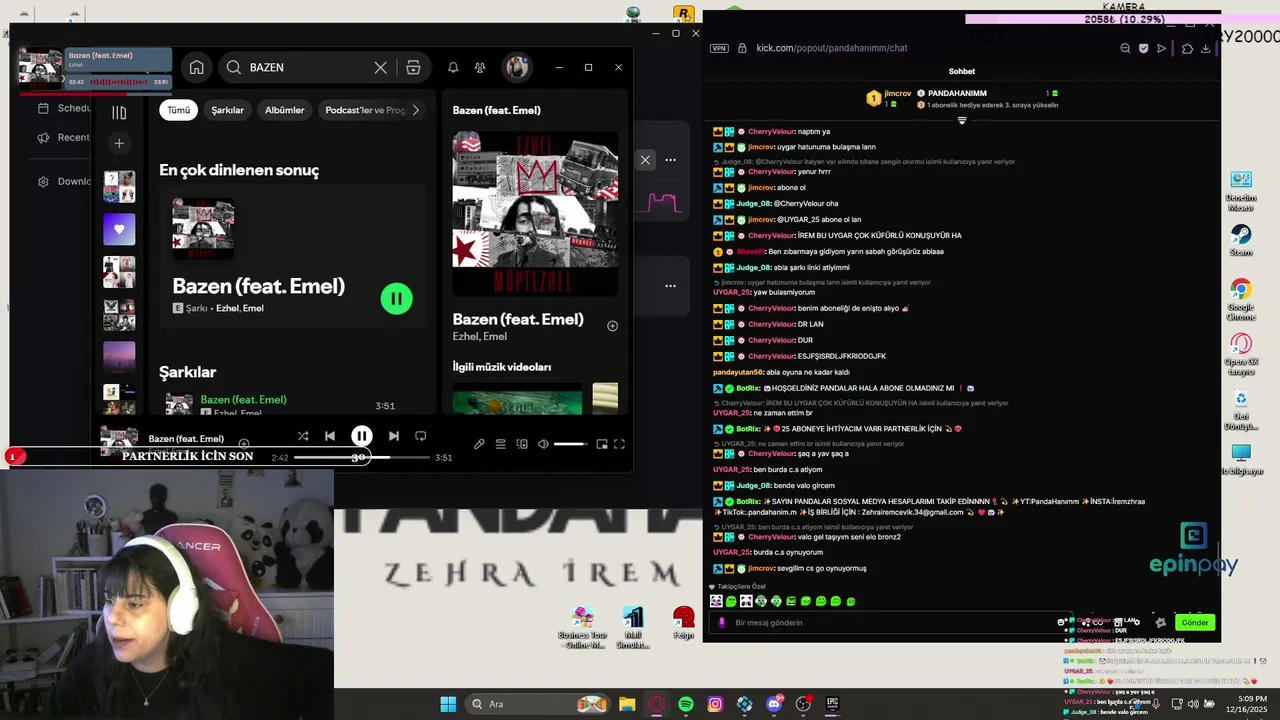
Task: Open Business Tour desktop shortcut
Action: (x=582, y=627)
